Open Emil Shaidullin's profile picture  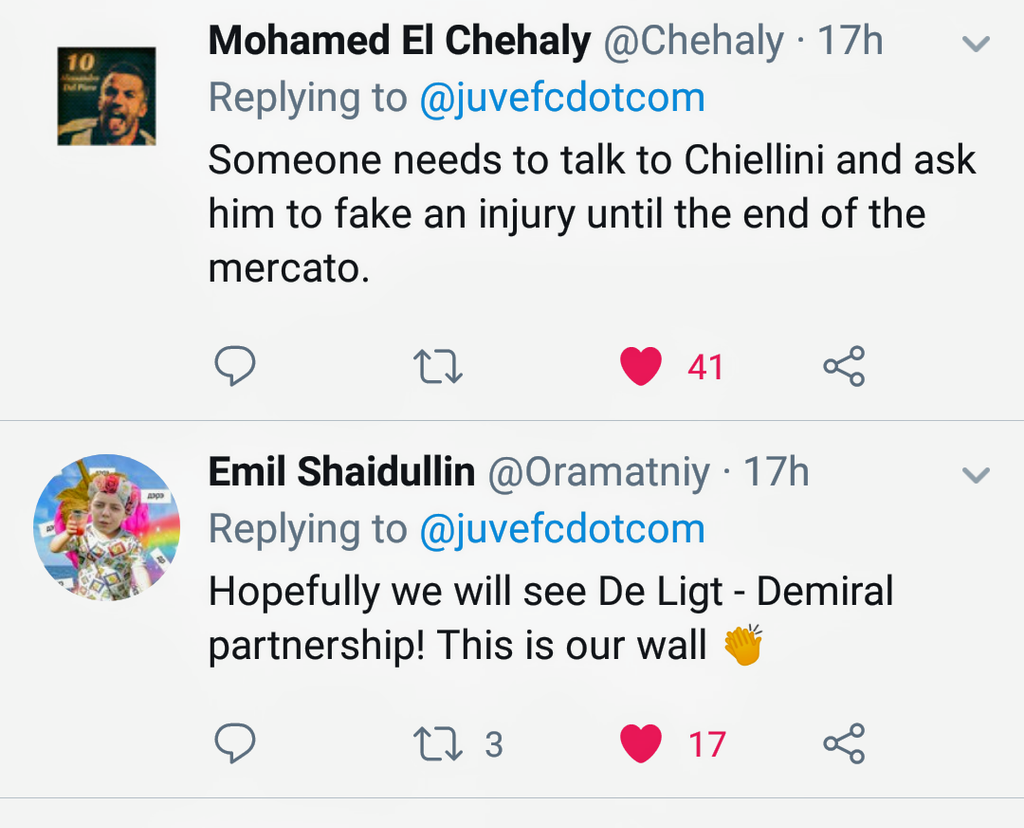coord(107,527)
